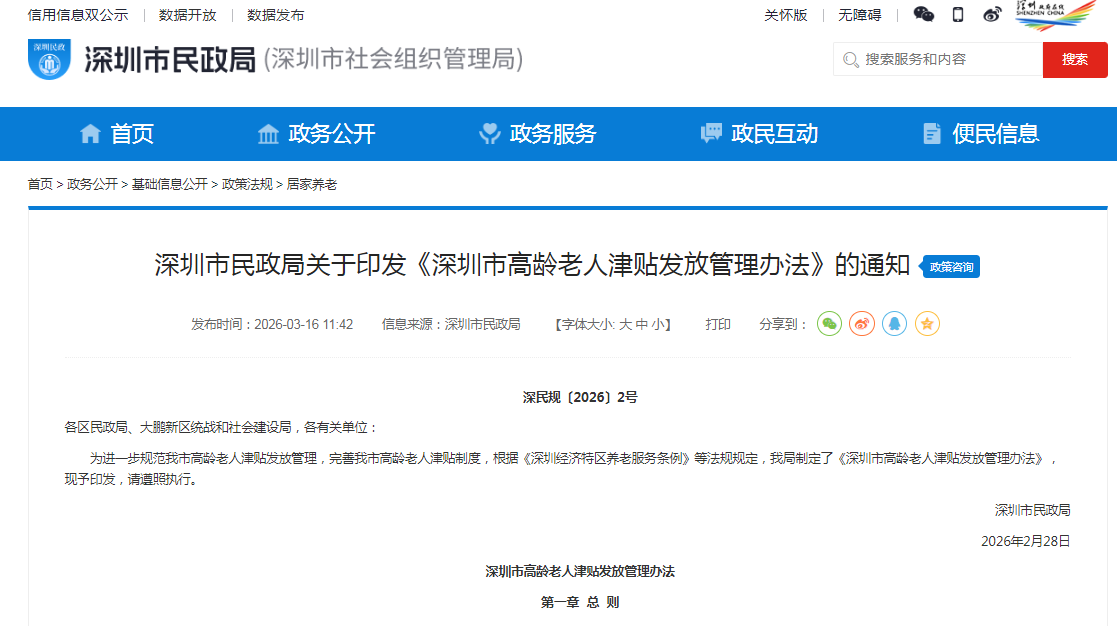Open the WeChat icon in the top bar

pos(923,14)
